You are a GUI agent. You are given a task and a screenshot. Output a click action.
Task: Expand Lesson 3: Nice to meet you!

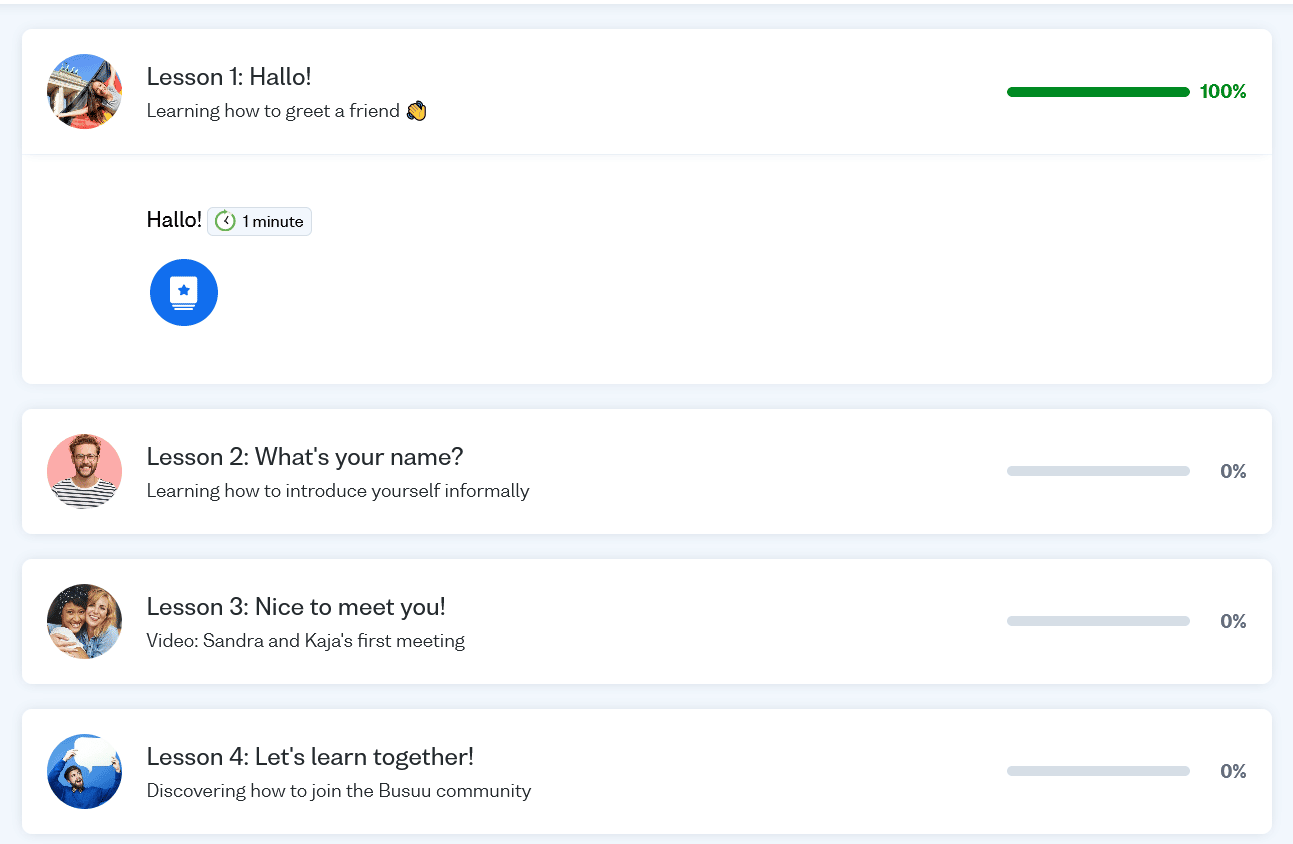pos(295,607)
